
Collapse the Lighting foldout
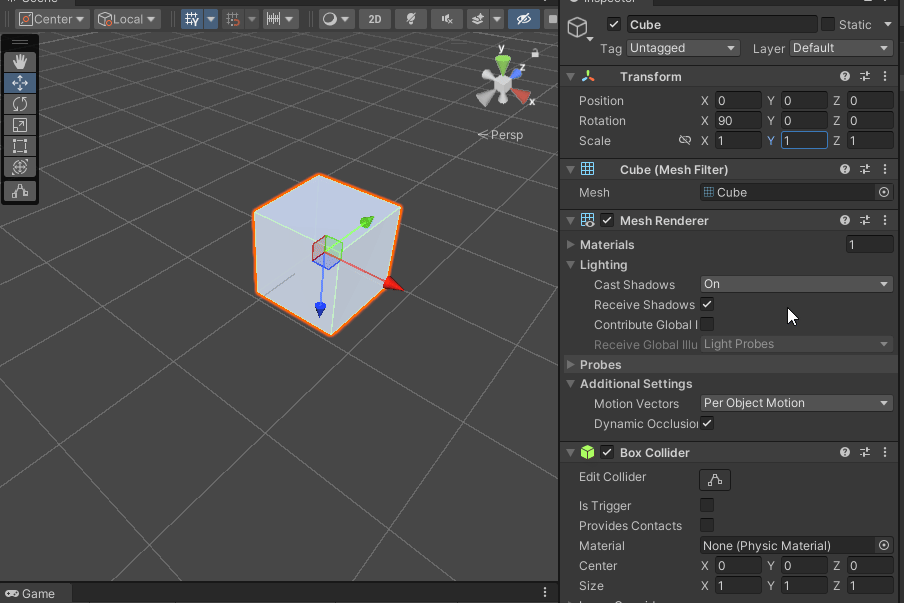[571, 265]
